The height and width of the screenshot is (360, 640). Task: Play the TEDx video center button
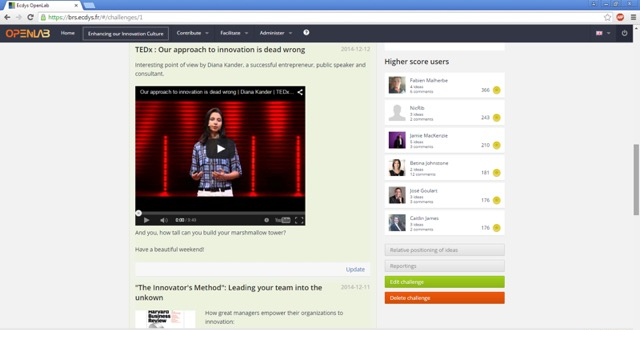[x=220, y=149]
